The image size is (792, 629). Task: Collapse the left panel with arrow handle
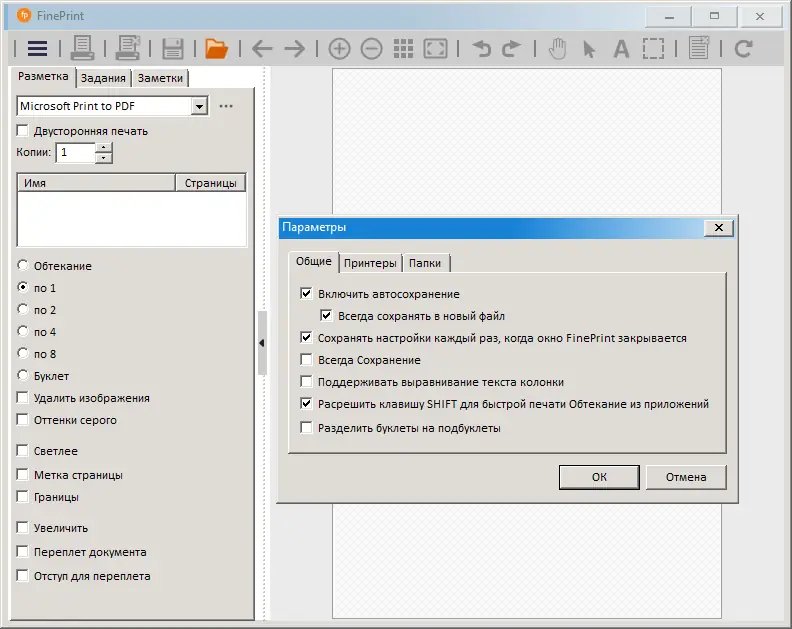point(262,343)
